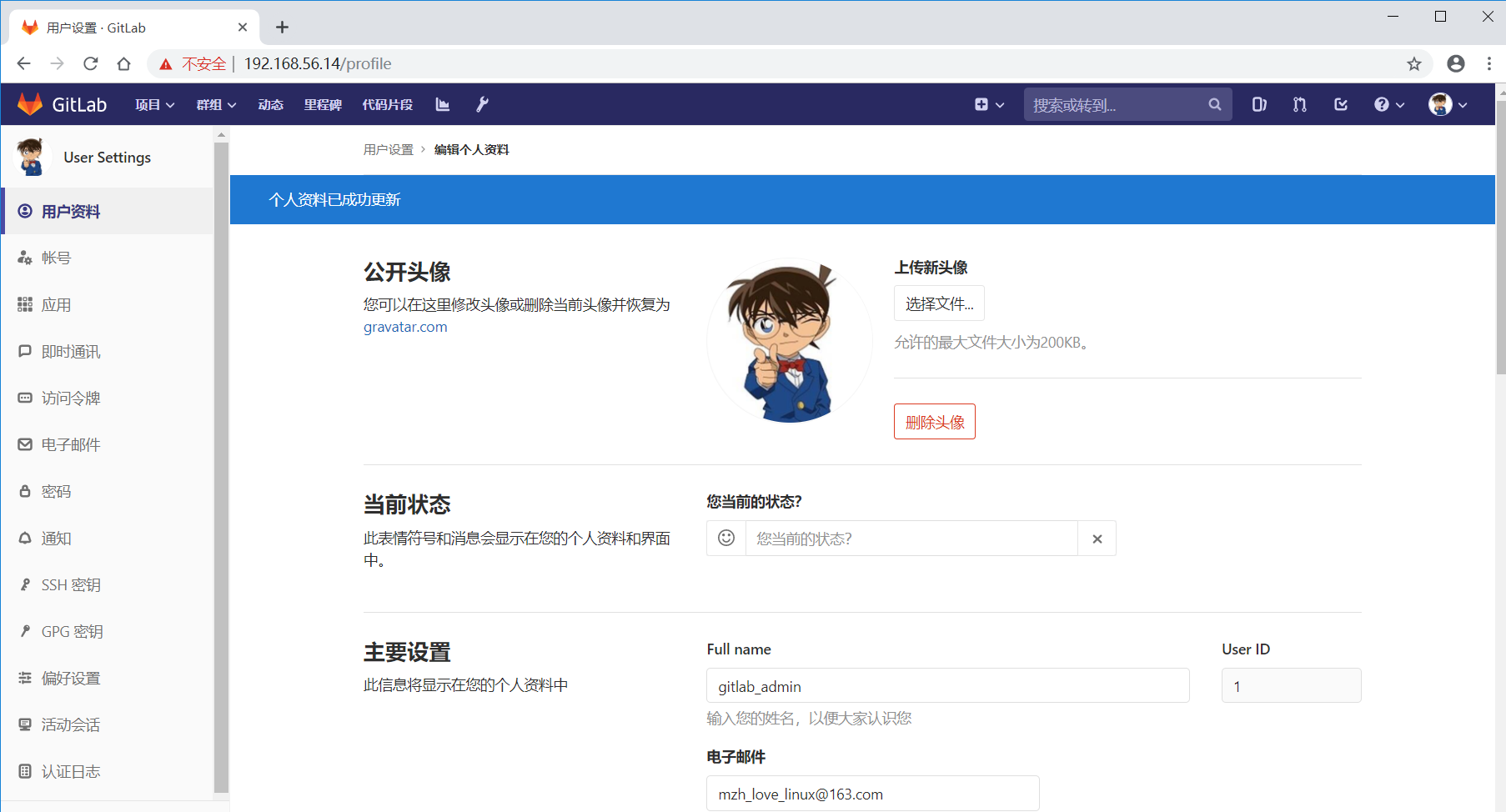1506x812 pixels.
Task: Open 认证日志 log icon in the sidebar
Action: click(25, 771)
